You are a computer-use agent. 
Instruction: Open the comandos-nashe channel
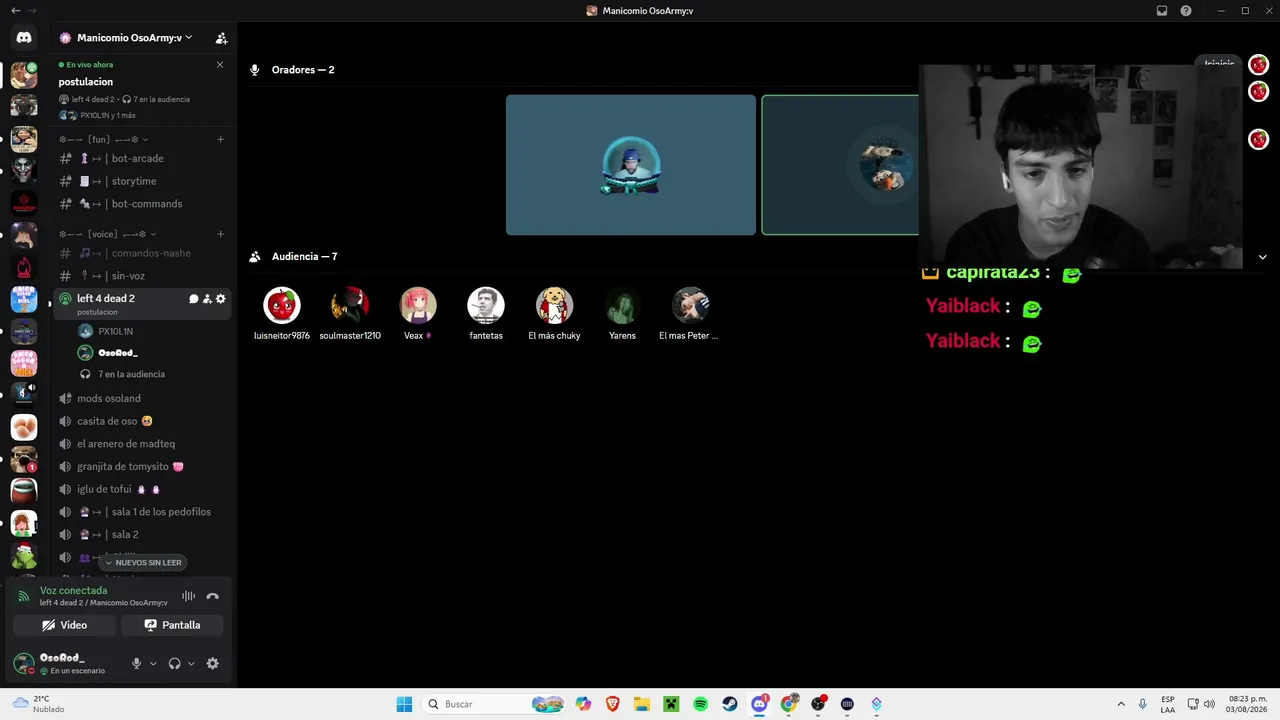(142, 253)
